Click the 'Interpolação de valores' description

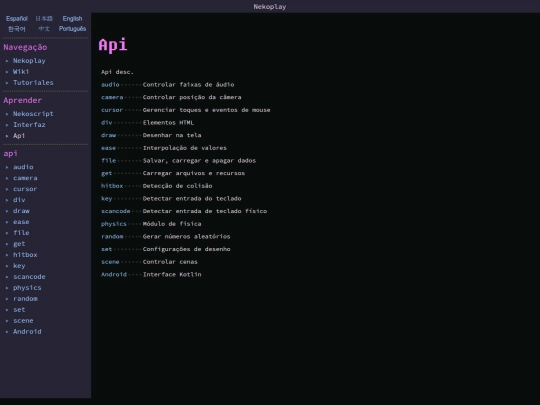(x=185, y=148)
